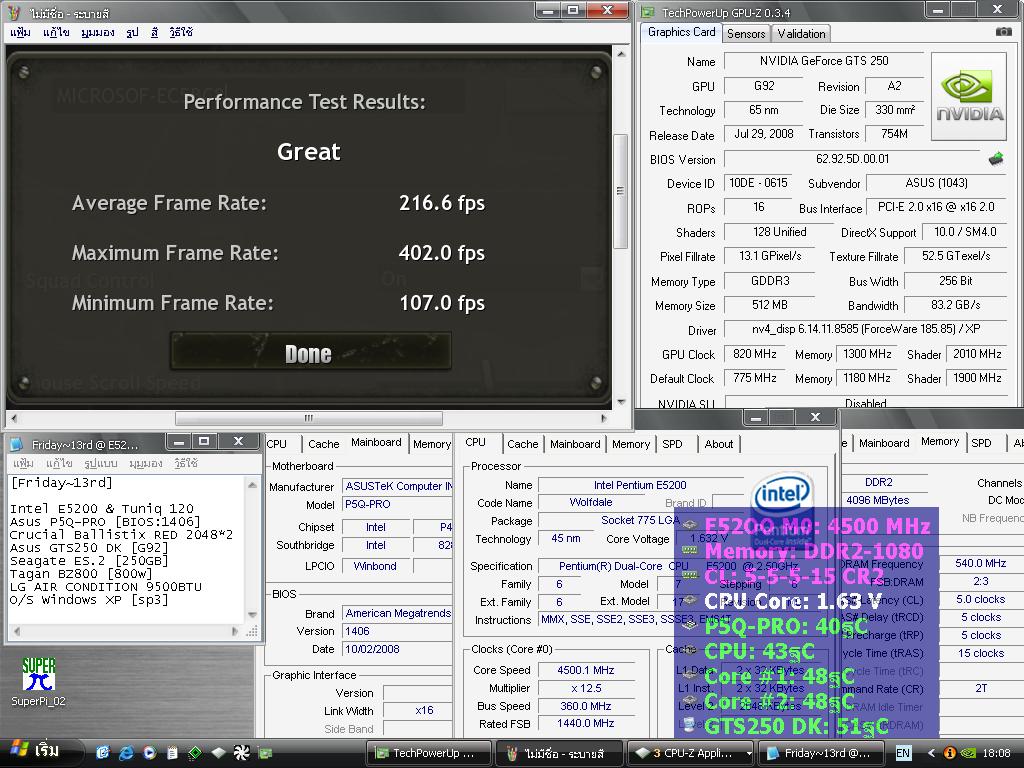
Task: Switch to Paint window taskbar button
Action: coord(559,753)
